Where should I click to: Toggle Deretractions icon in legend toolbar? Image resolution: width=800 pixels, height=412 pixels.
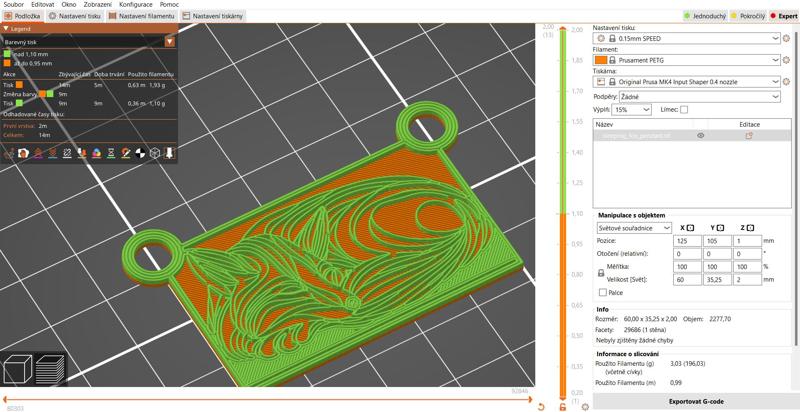[x=52, y=153]
